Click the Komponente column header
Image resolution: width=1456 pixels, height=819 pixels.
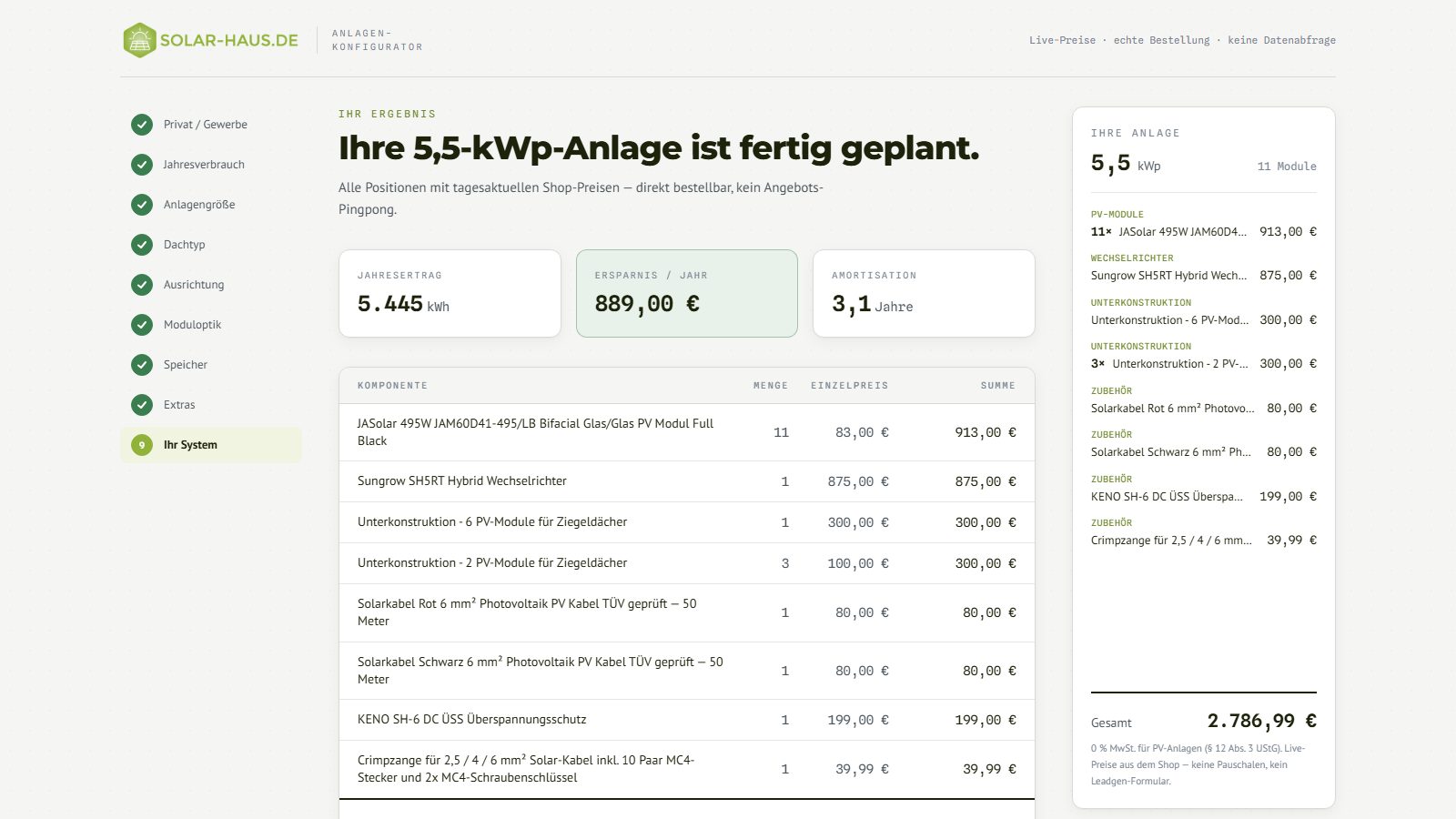392,386
